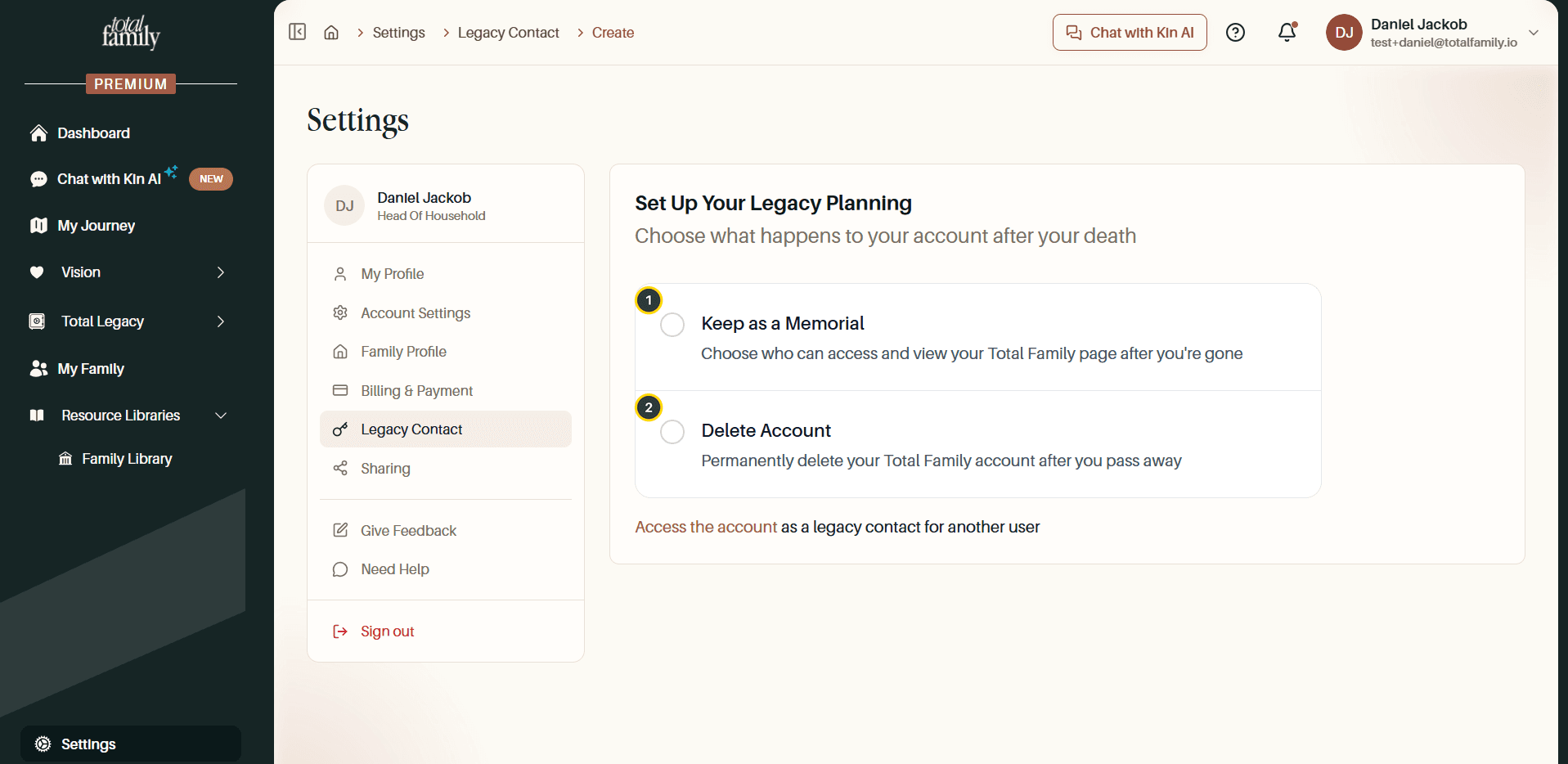Click the Set Up Your Legacy Planning heading
Image resolution: width=1568 pixels, height=764 pixels.
[774, 203]
